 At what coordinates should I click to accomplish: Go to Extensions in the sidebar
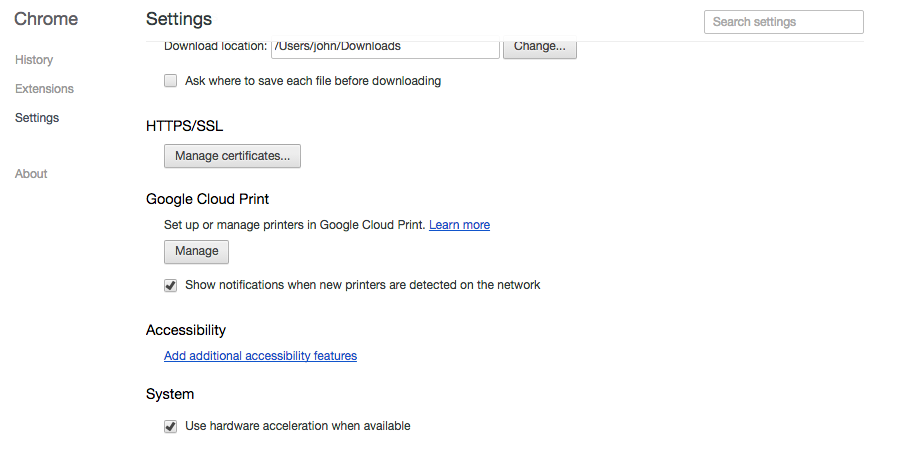[x=44, y=89]
